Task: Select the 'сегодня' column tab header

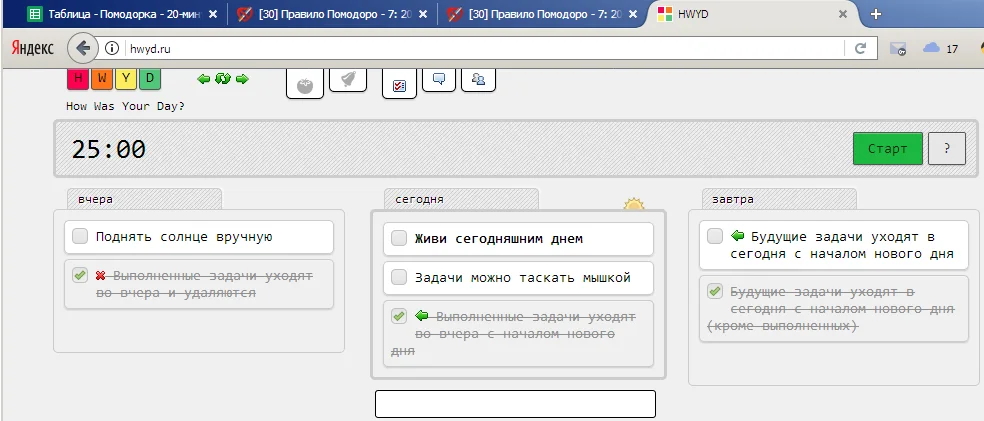Action: [x=460, y=199]
